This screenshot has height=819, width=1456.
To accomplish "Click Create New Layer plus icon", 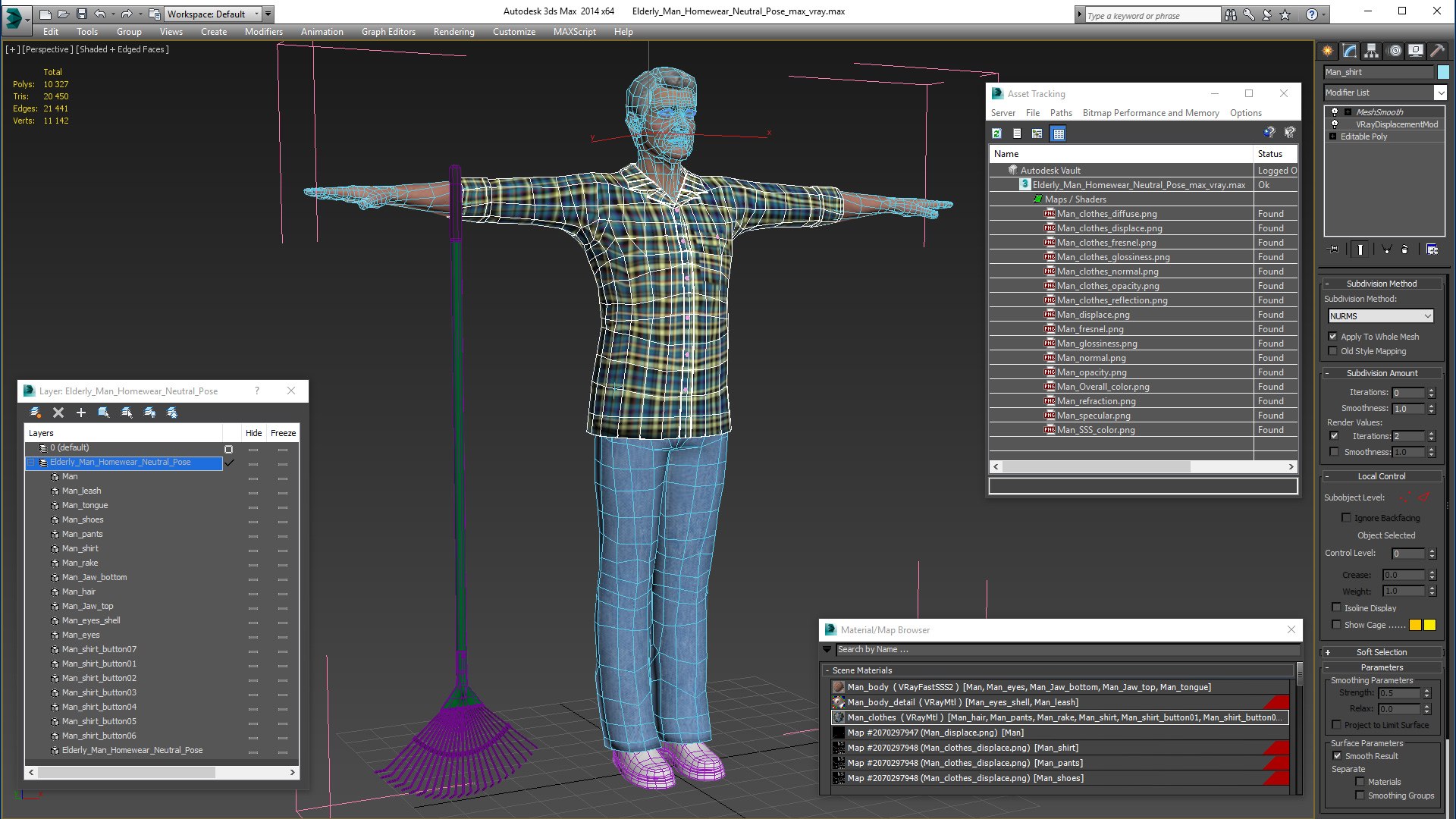I will (x=81, y=413).
